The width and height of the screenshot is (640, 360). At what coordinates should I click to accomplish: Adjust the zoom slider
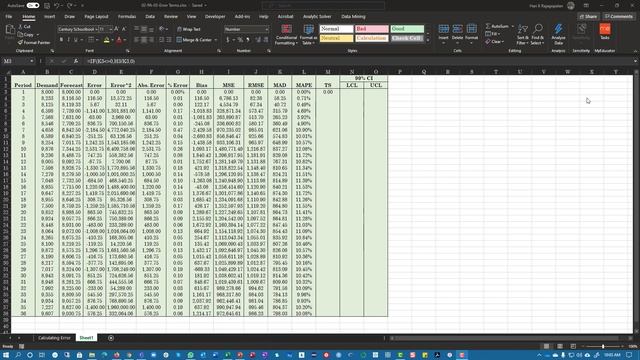pos(603,347)
